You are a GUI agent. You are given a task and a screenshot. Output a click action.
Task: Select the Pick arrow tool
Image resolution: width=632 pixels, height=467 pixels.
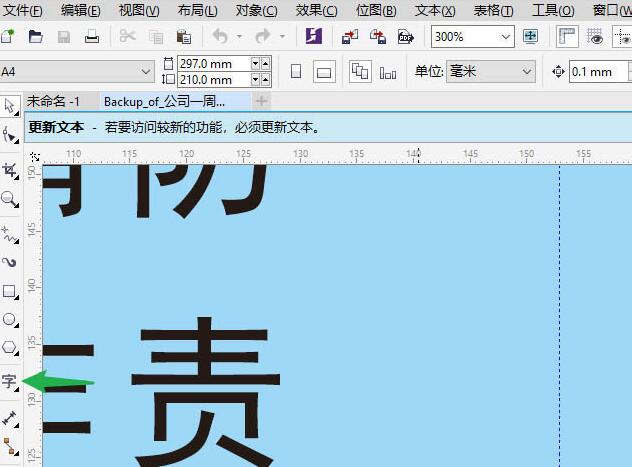point(10,106)
